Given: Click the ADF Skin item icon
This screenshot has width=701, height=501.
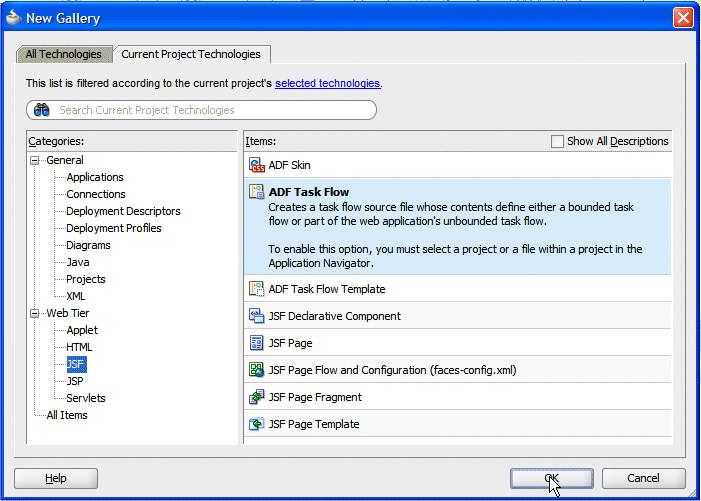Looking at the screenshot, I should (x=257, y=165).
